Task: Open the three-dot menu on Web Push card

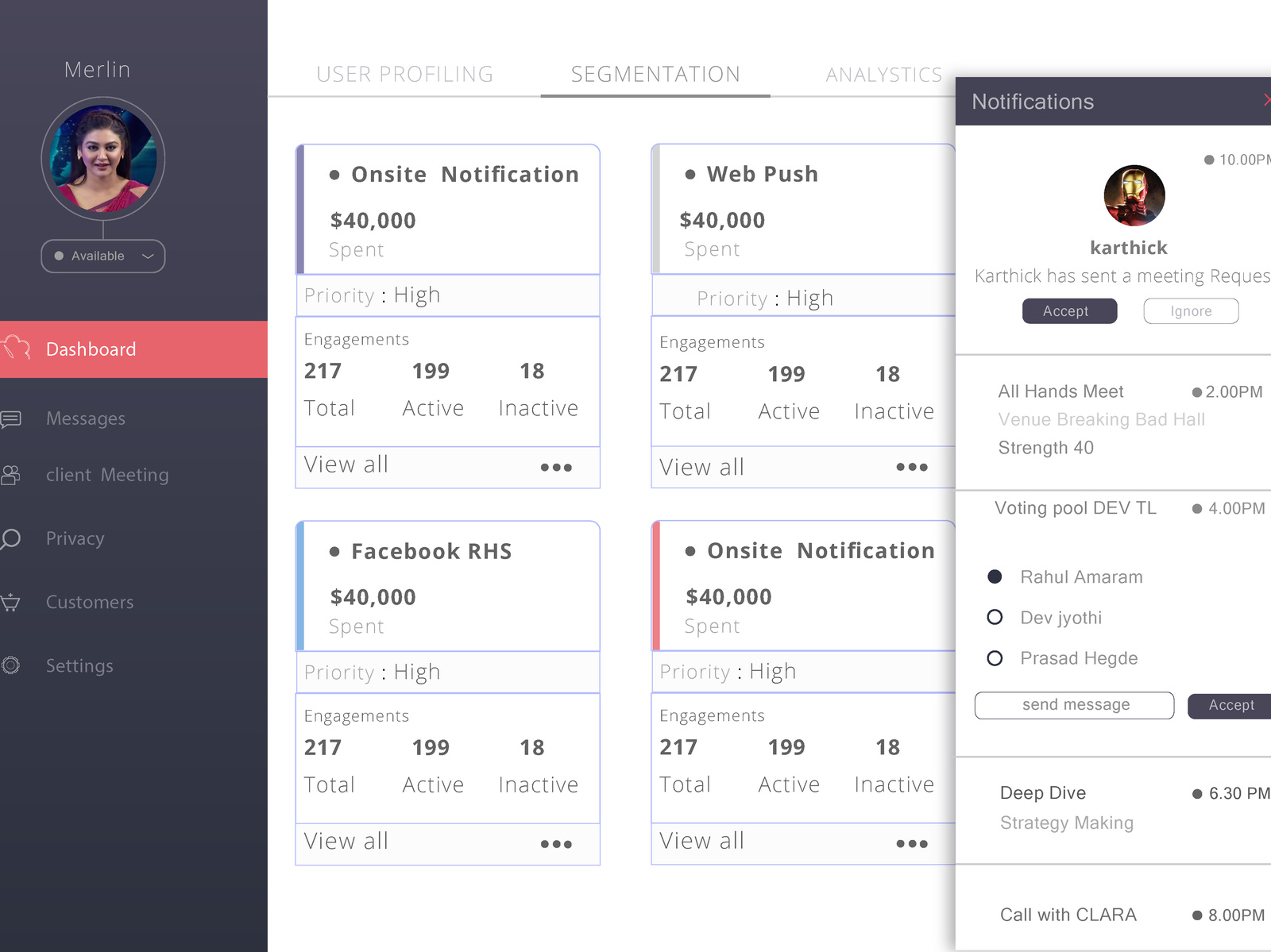Action: tap(911, 468)
